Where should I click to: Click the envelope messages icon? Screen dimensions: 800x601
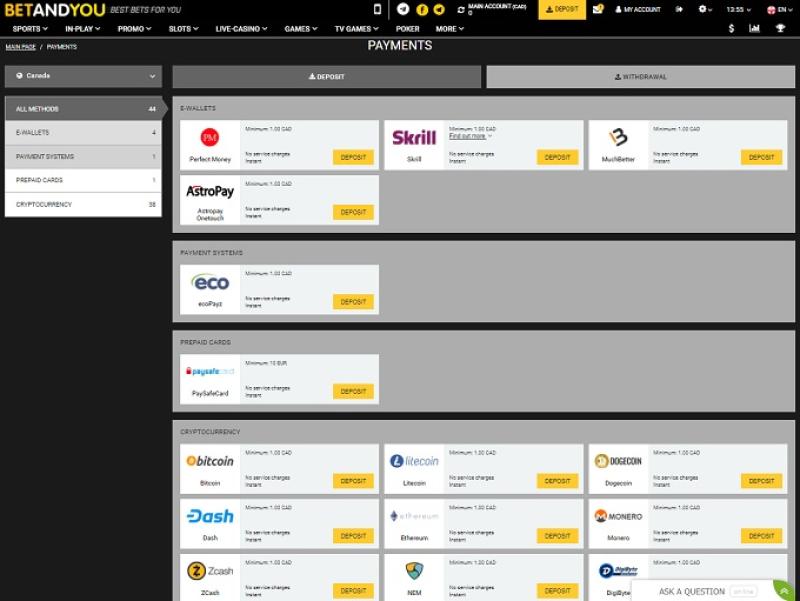pyautogui.click(x=598, y=9)
